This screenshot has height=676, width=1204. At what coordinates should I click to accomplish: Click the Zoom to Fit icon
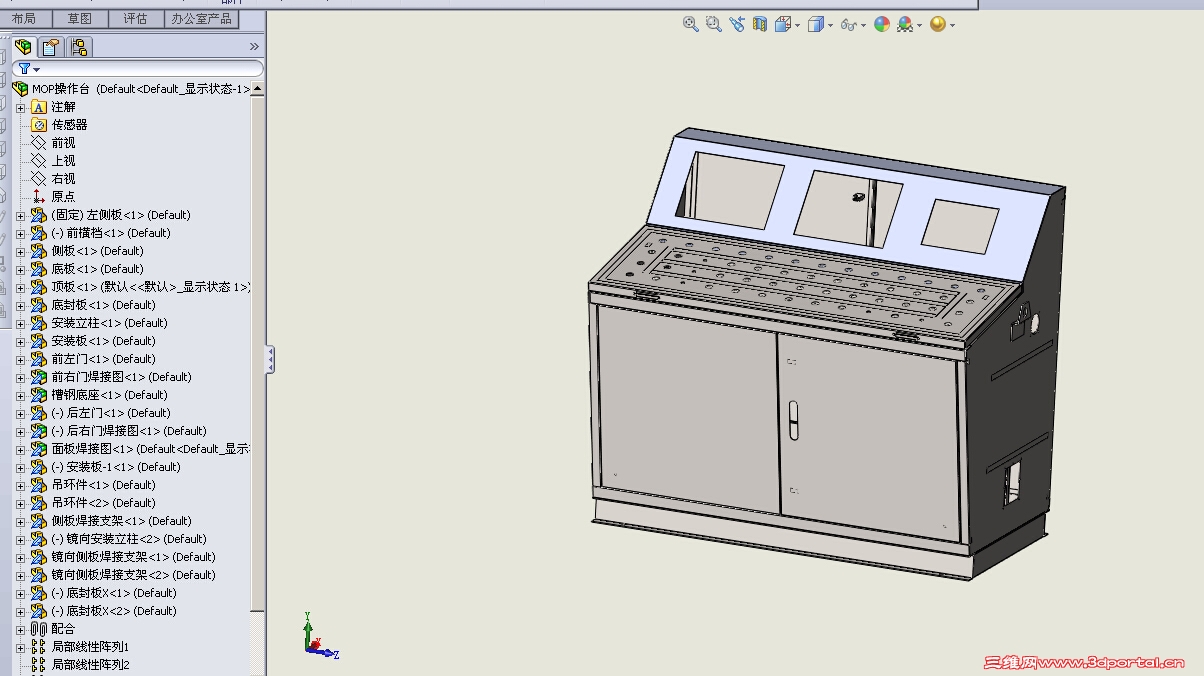(x=690, y=24)
